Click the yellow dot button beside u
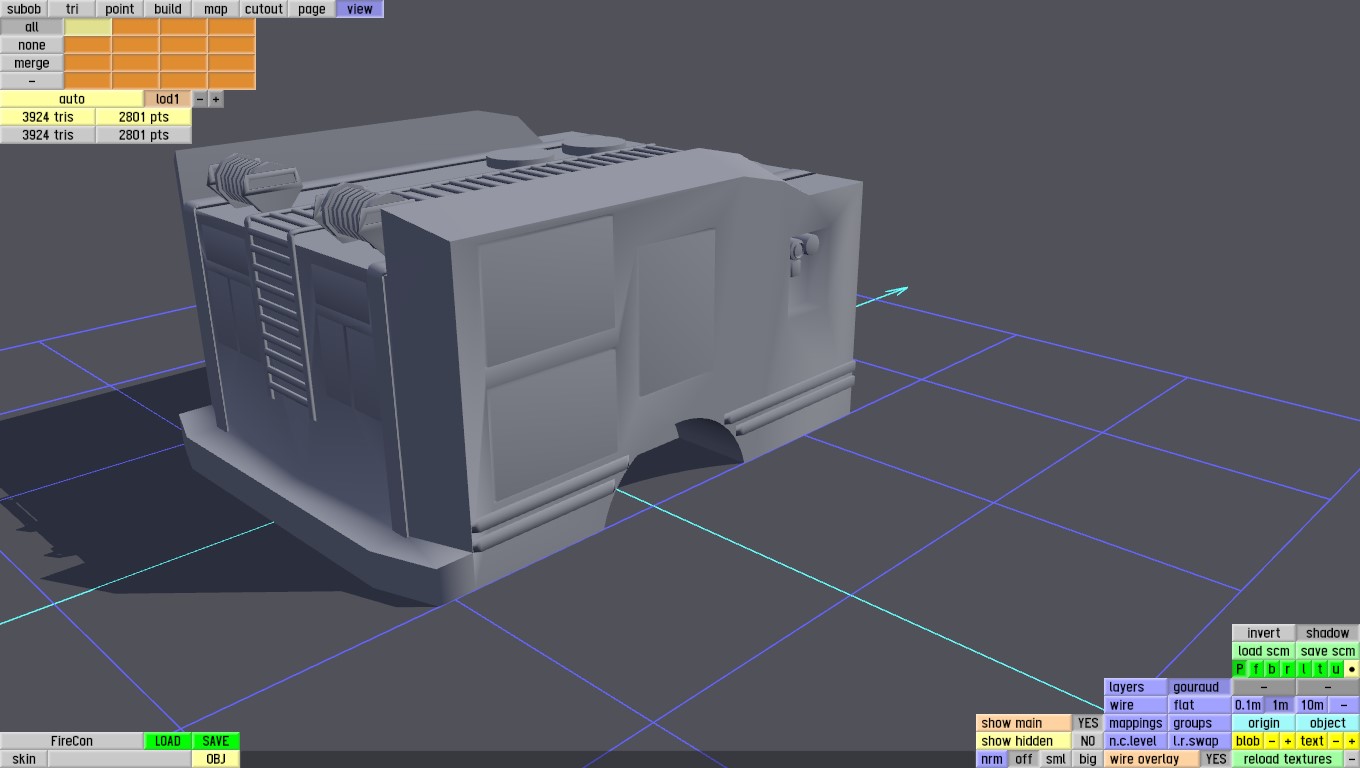Image resolution: width=1360 pixels, height=768 pixels. (x=1352, y=669)
